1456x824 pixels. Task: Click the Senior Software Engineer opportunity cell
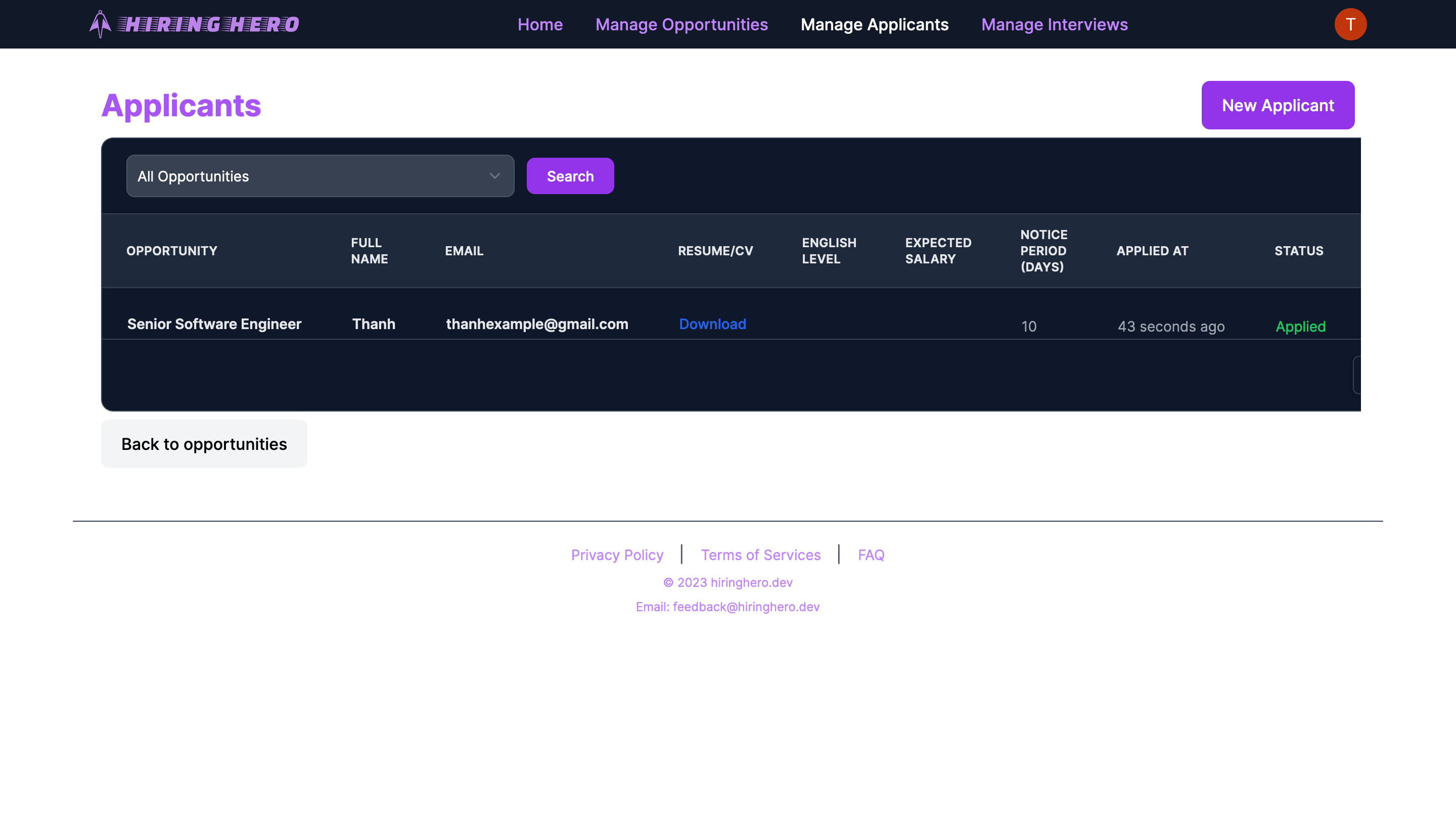pyautogui.click(x=214, y=324)
